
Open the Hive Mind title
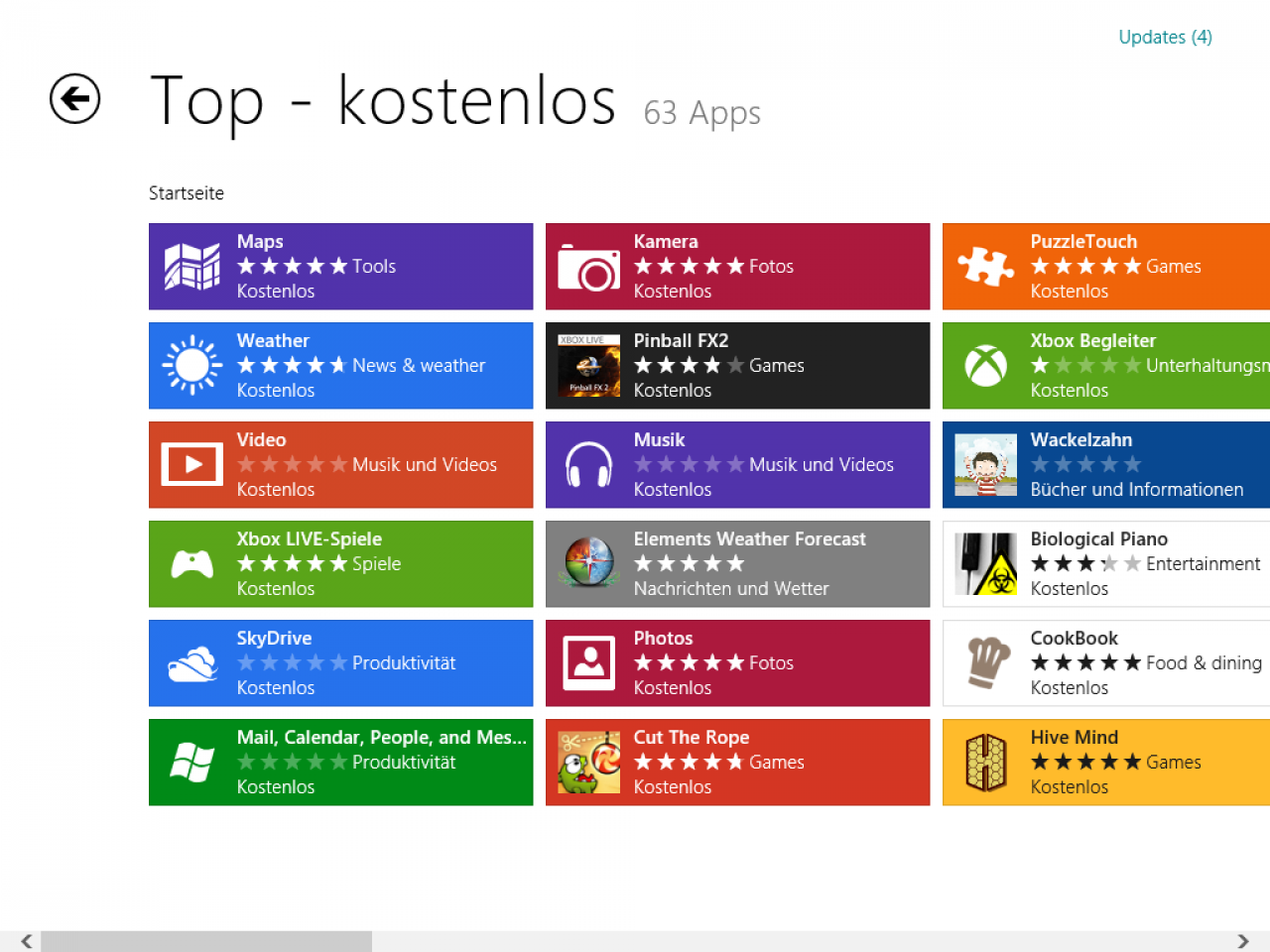pos(1074,737)
